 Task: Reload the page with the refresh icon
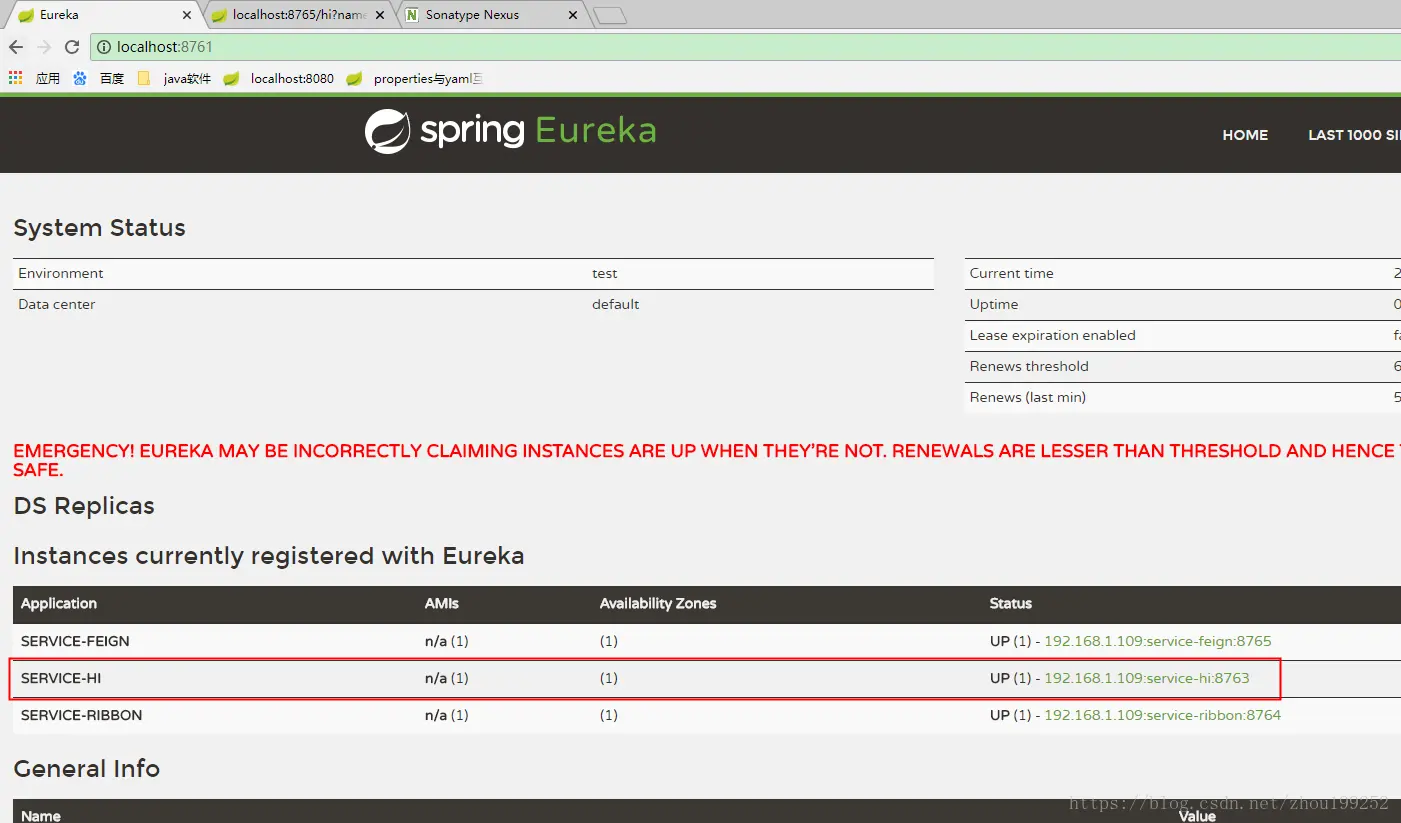tap(72, 47)
